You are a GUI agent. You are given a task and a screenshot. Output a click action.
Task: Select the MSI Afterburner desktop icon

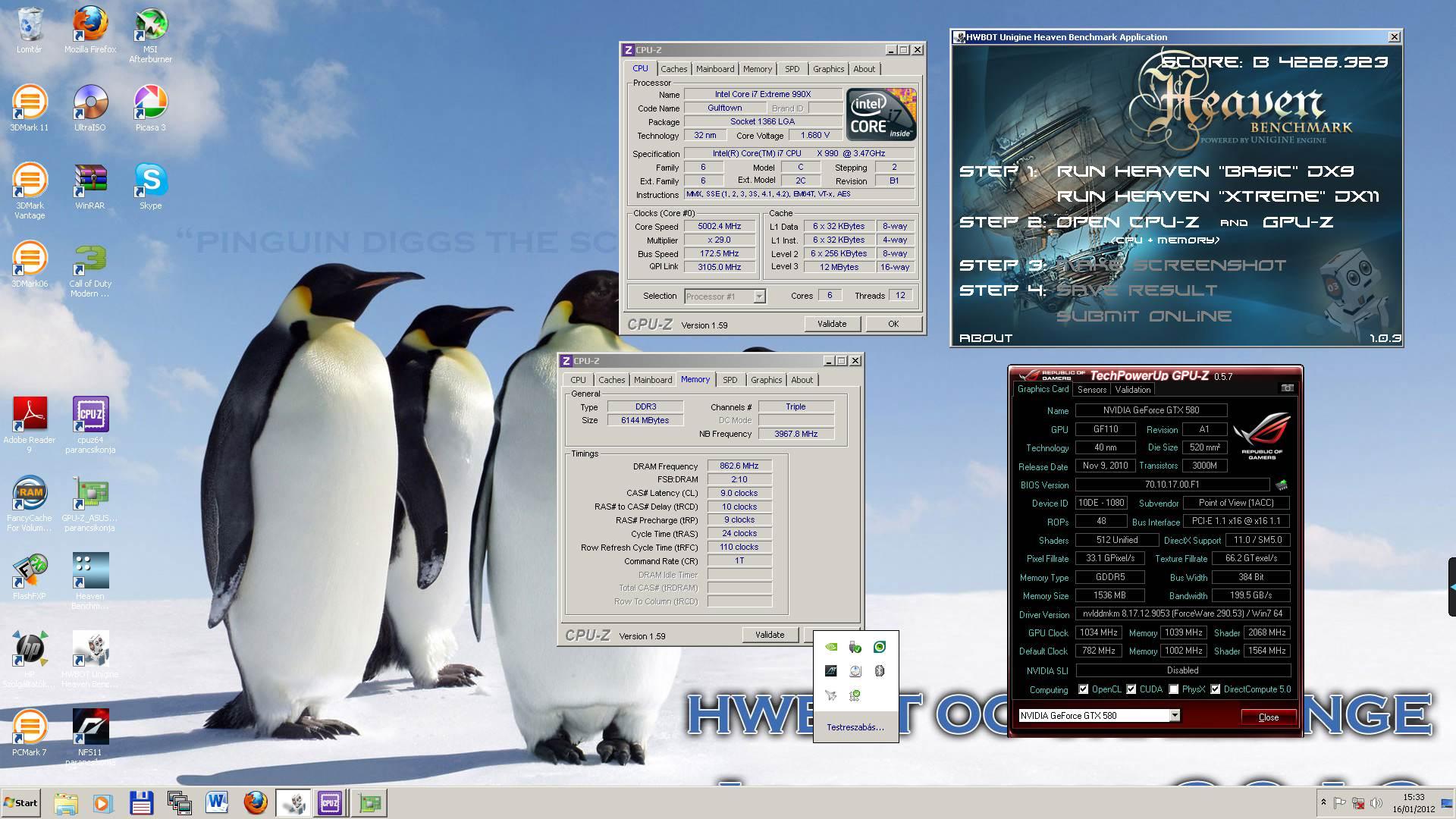point(150,35)
